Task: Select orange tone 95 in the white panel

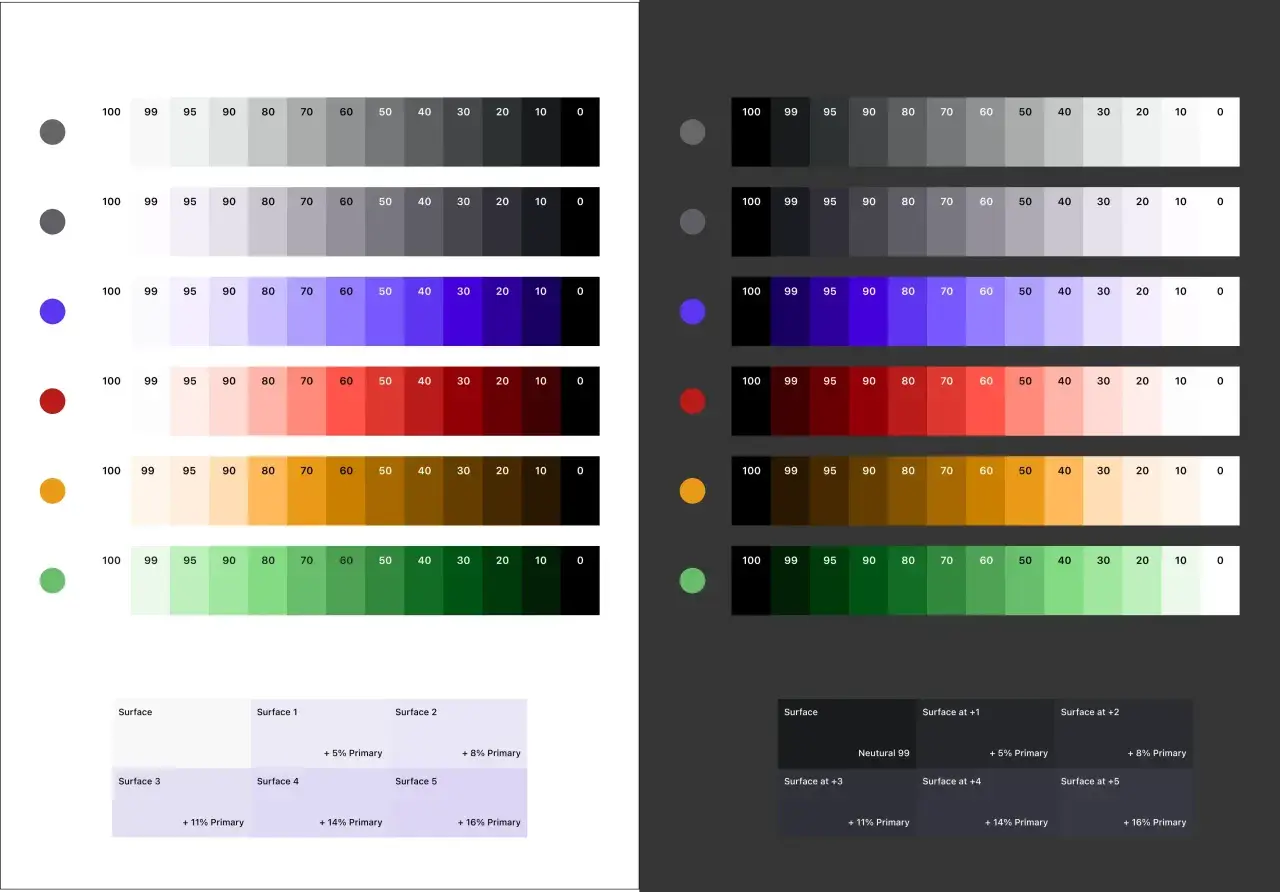Action: [190, 490]
